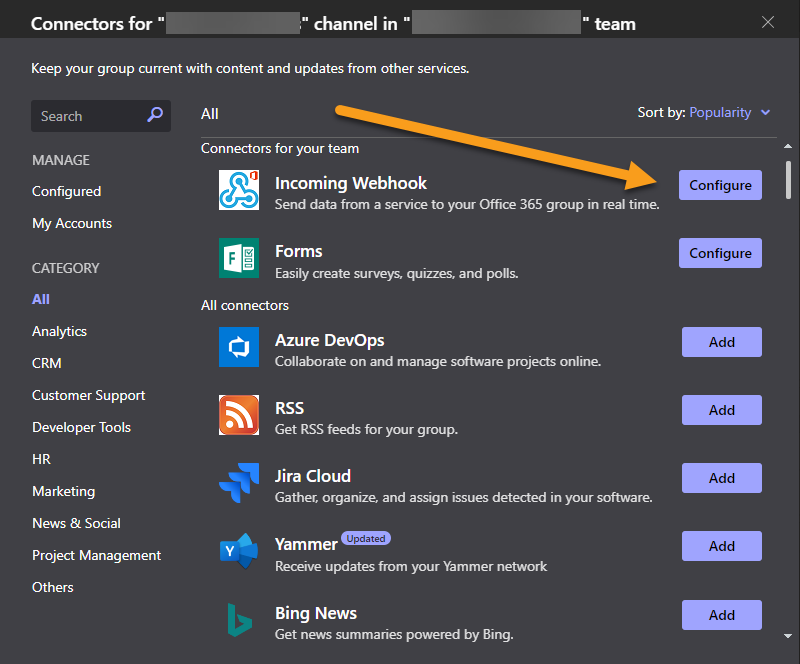Select the Developer Tools category
Screen dimensions: 800x664
81,427
